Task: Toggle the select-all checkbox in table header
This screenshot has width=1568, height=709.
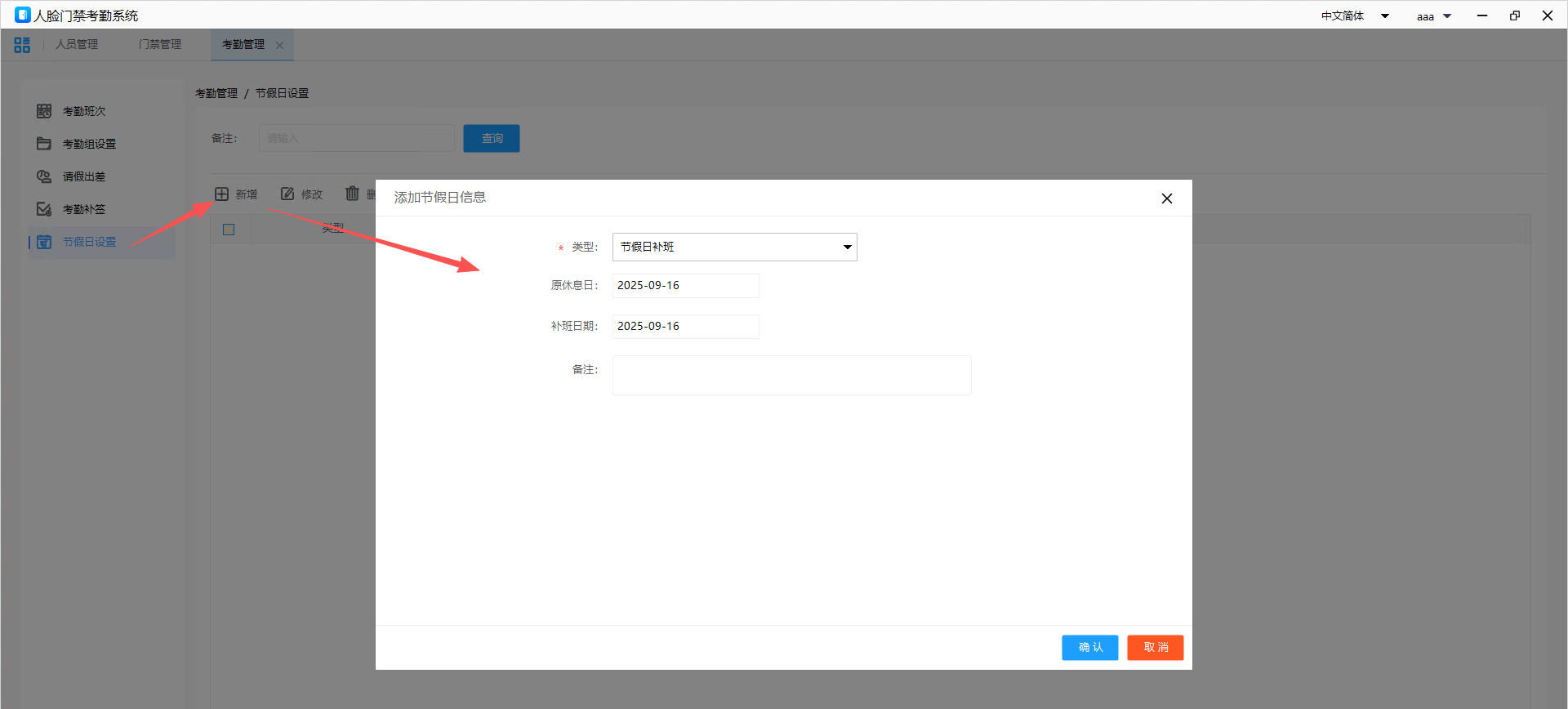Action: pyautogui.click(x=229, y=230)
